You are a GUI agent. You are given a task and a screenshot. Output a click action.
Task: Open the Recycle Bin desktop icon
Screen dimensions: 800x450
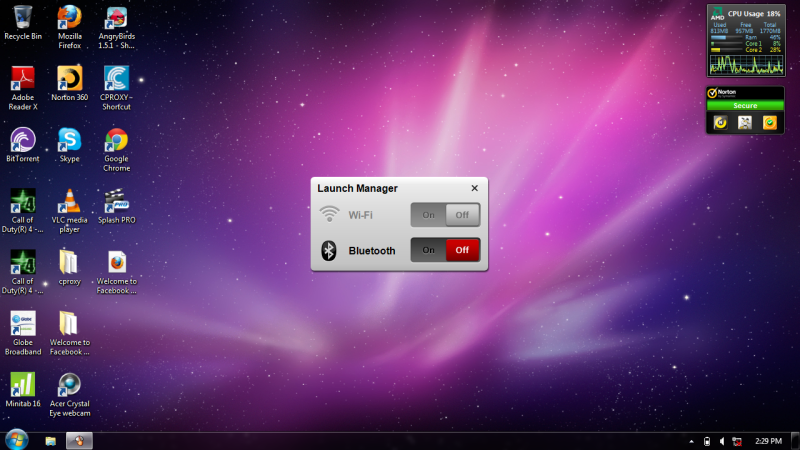pos(23,18)
